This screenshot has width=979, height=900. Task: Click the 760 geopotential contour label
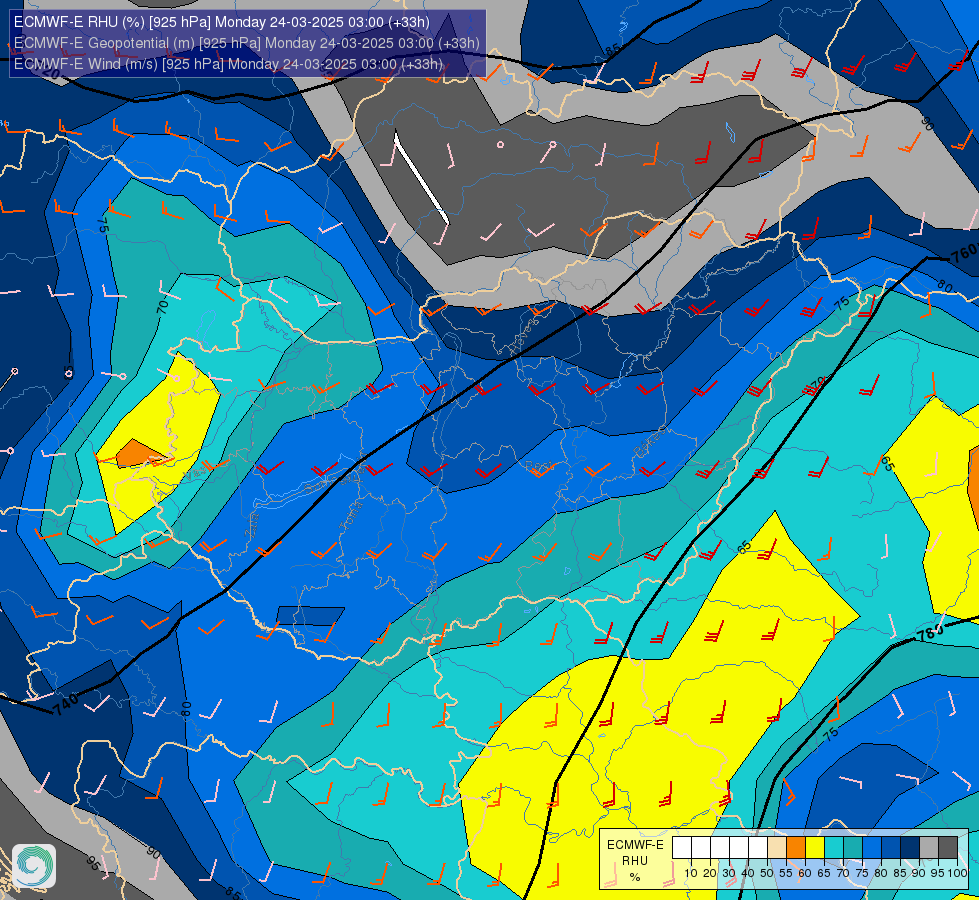(965, 252)
